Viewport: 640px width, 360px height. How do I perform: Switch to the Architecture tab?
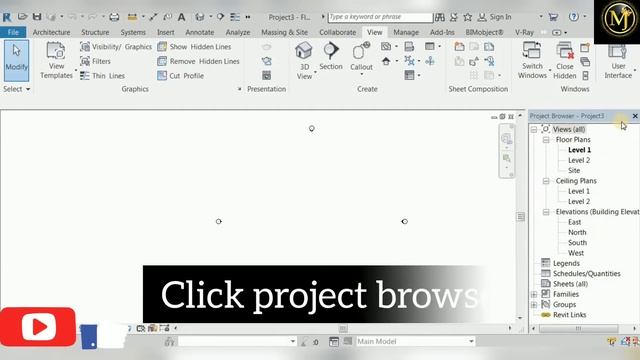(51, 32)
